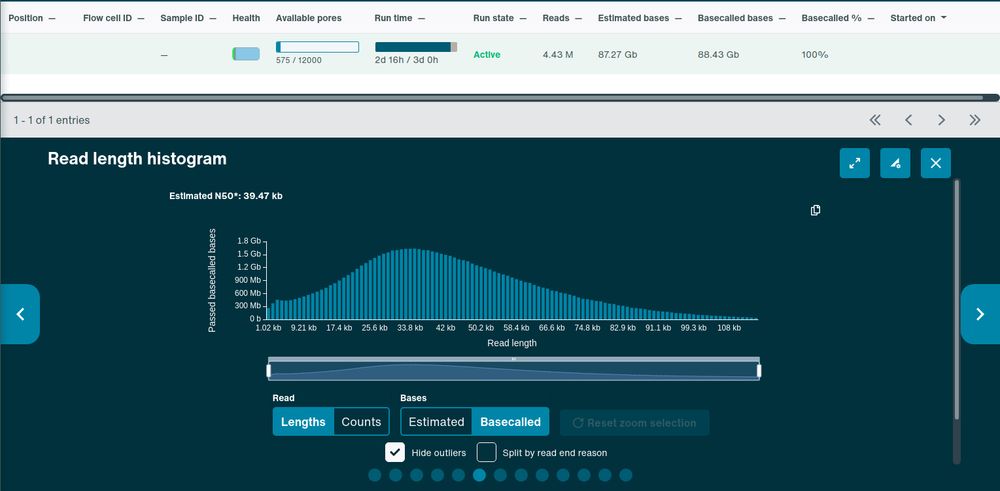Sort by the Run time column

point(400,18)
